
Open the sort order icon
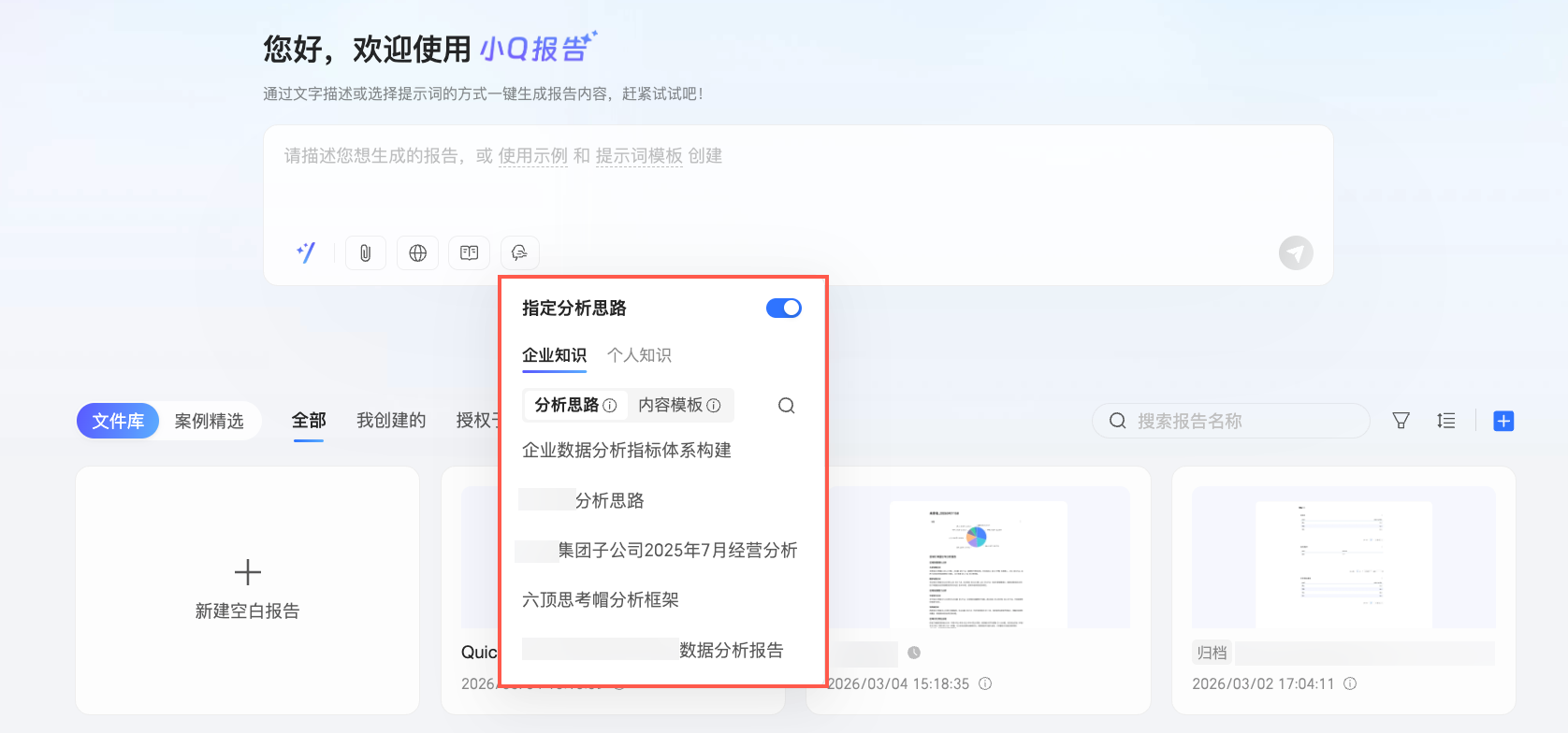tap(1446, 421)
